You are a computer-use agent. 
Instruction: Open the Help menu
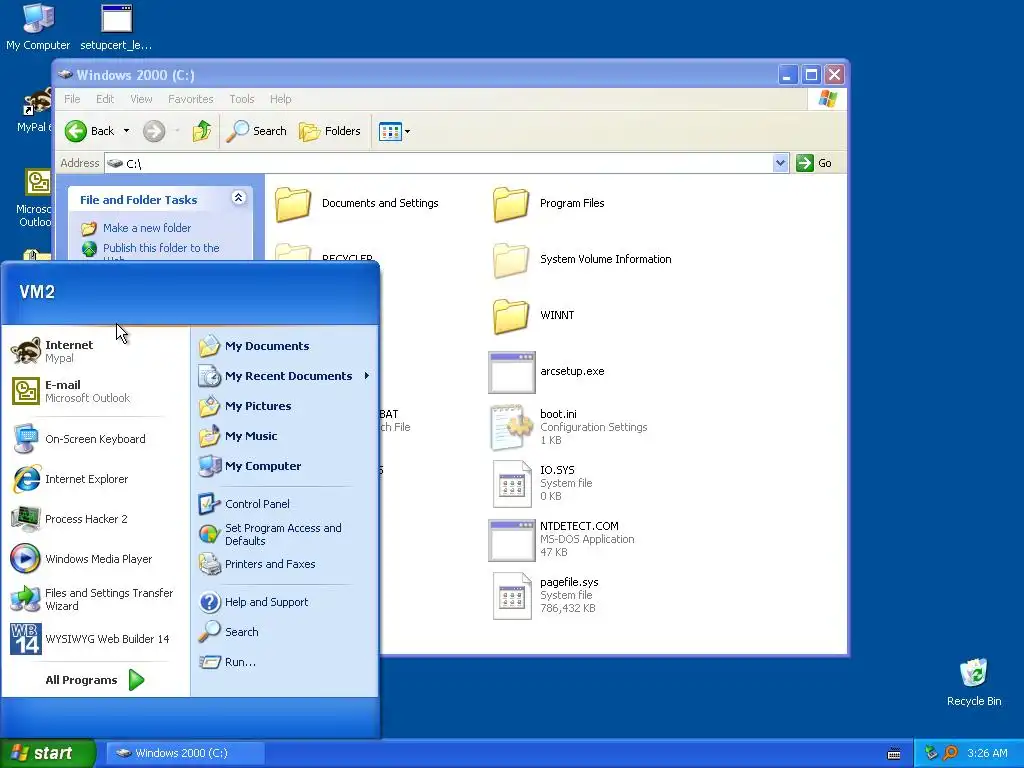pyautogui.click(x=281, y=99)
